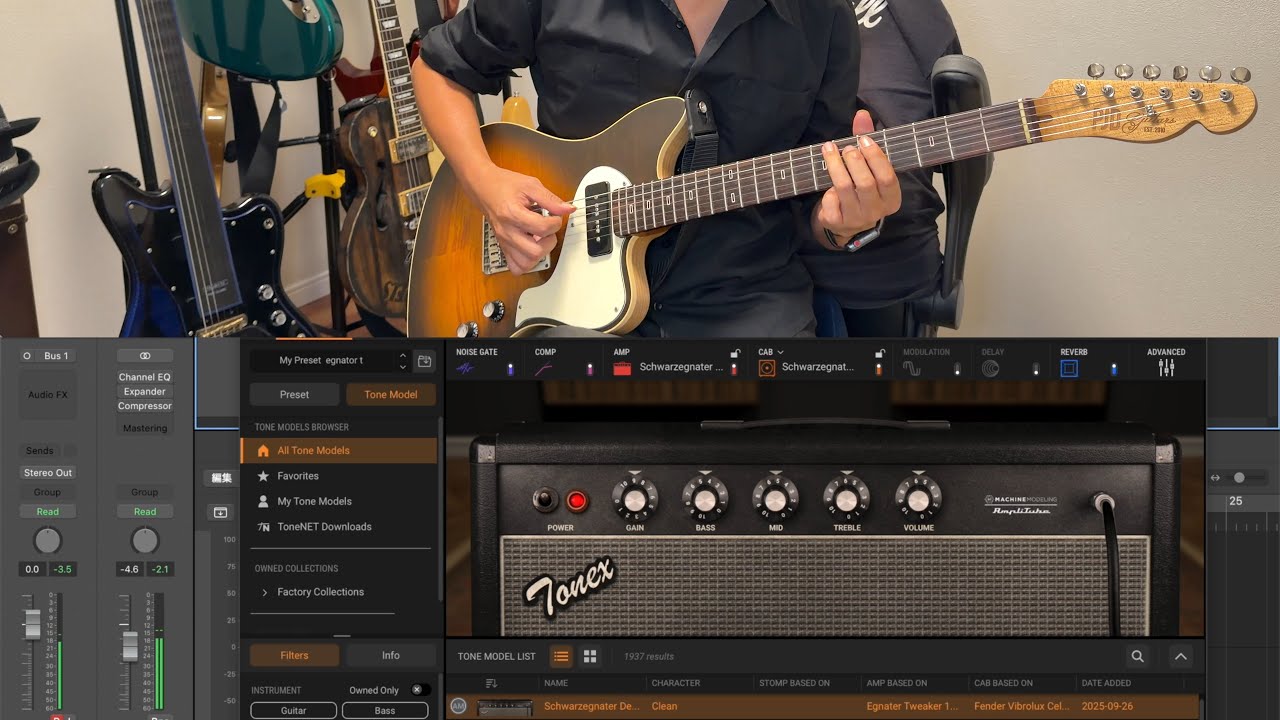The width and height of the screenshot is (1280, 720).
Task: Sort by DATE ADDED column header
Action: coord(1106,683)
